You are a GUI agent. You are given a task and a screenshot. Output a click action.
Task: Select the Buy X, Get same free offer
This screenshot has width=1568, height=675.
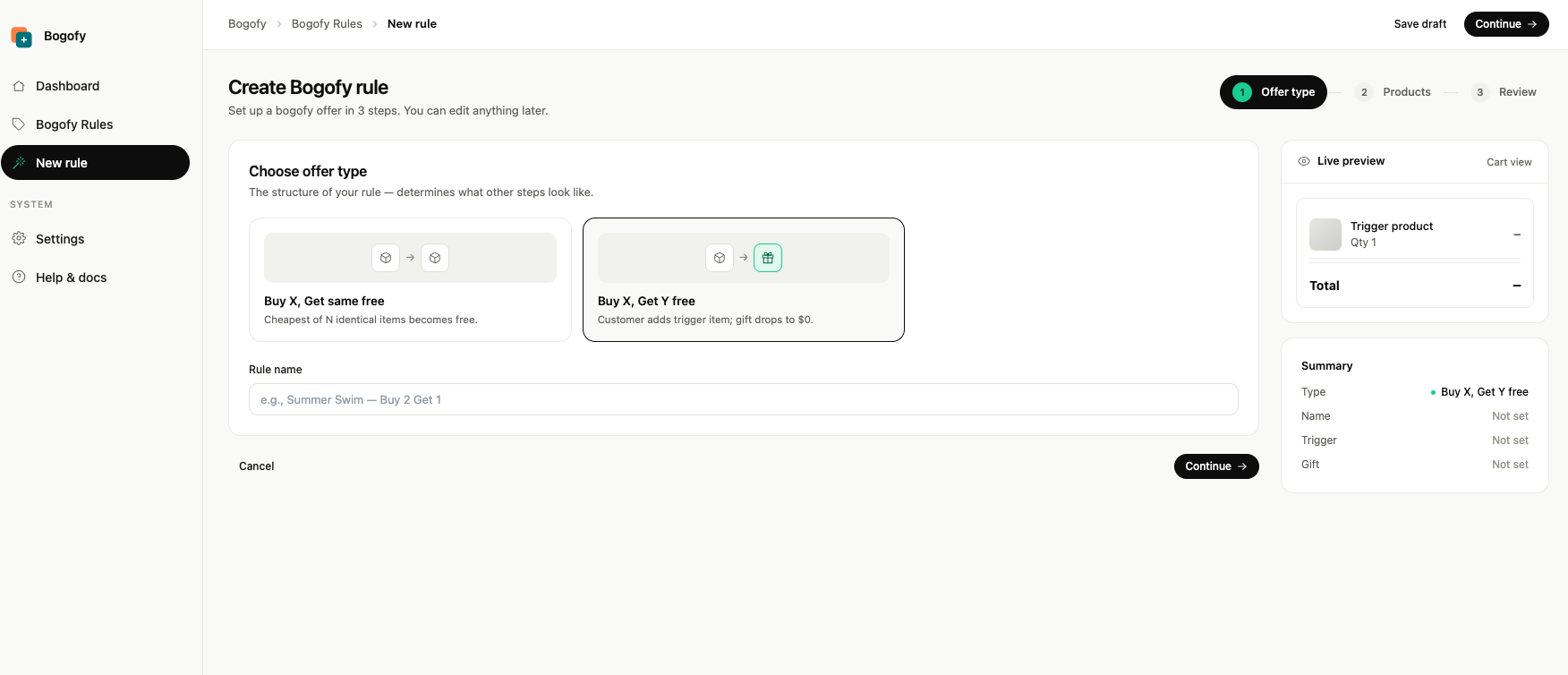(x=410, y=279)
